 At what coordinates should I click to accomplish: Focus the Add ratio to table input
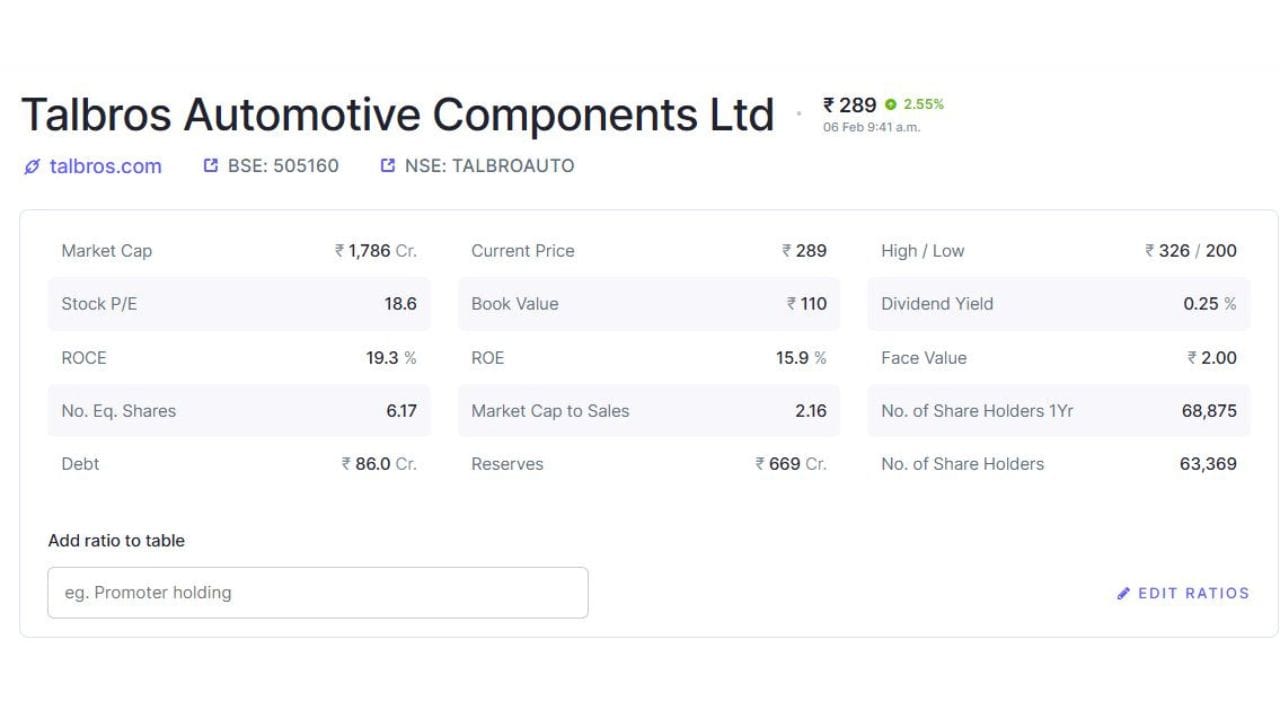click(x=317, y=593)
